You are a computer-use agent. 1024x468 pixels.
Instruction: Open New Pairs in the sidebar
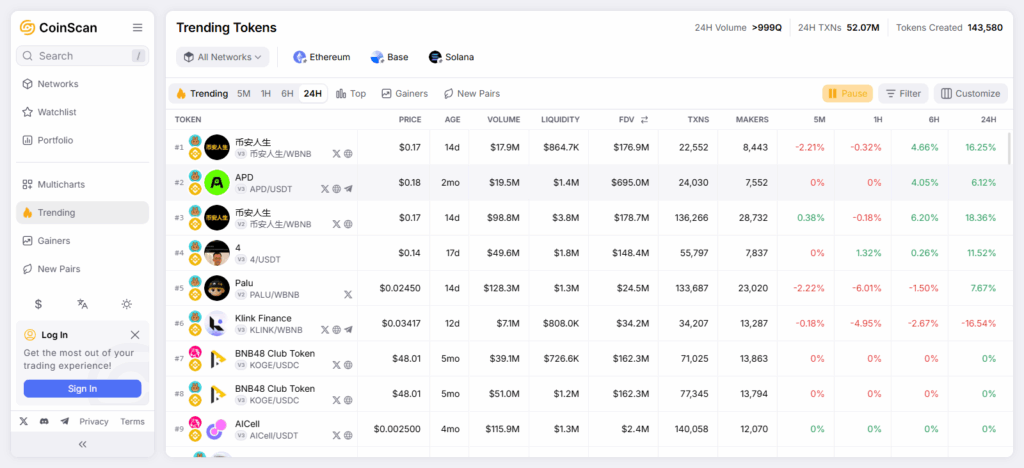(x=82, y=269)
